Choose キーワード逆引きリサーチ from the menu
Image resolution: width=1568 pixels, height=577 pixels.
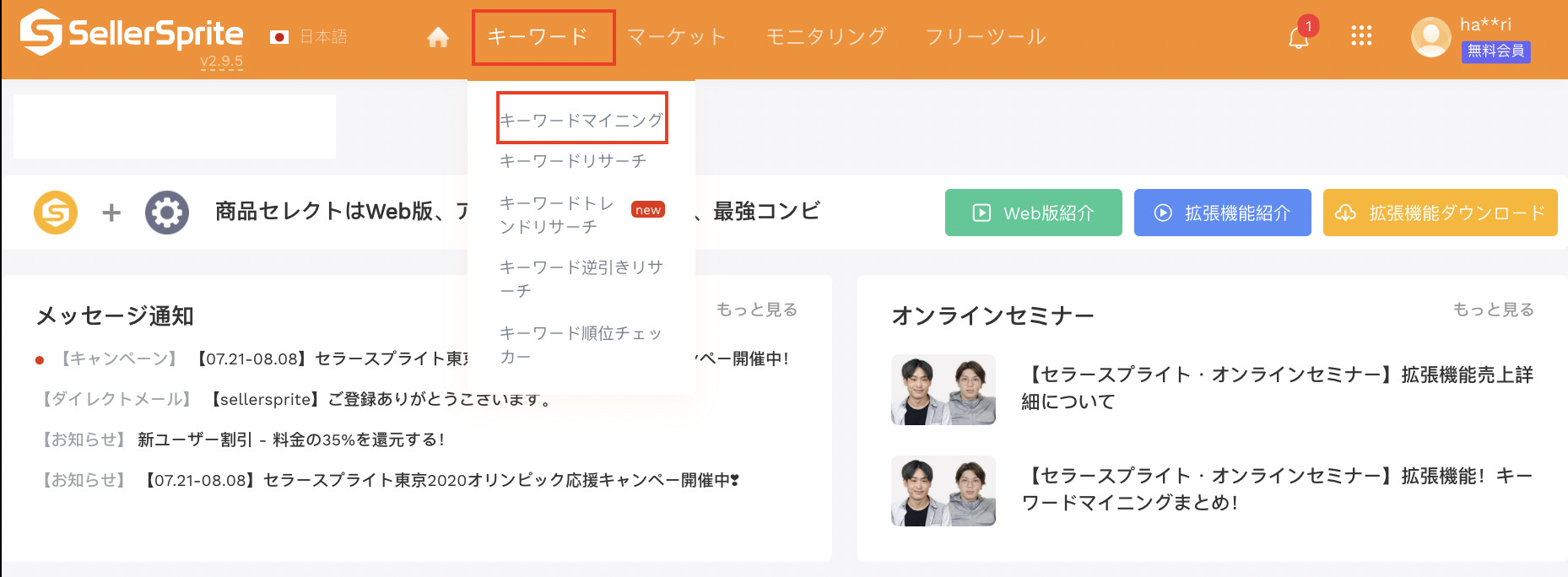(x=581, y=278)
